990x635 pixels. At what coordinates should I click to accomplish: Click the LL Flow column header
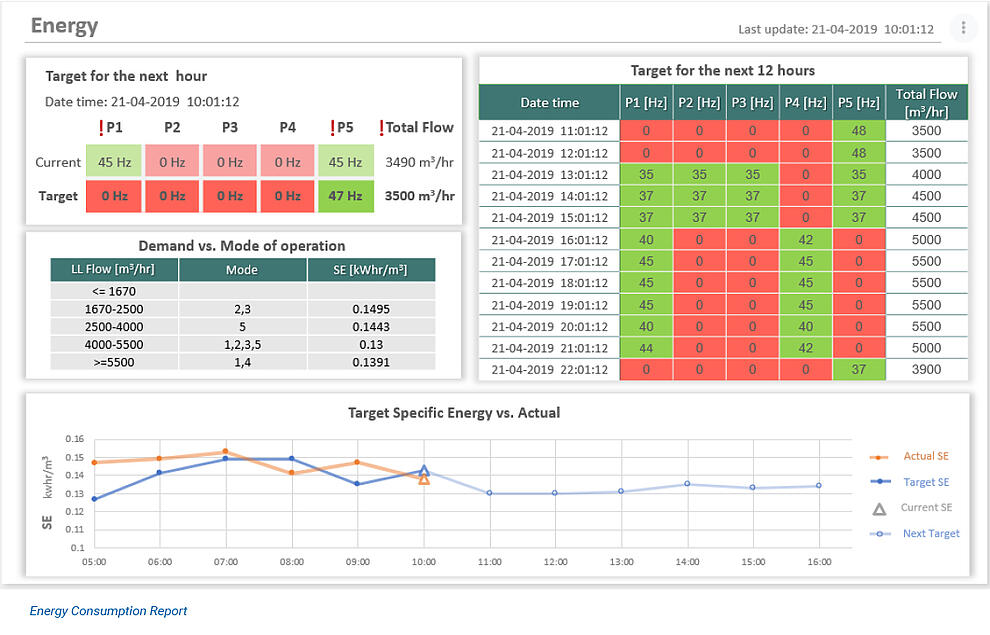pos(114,270)
